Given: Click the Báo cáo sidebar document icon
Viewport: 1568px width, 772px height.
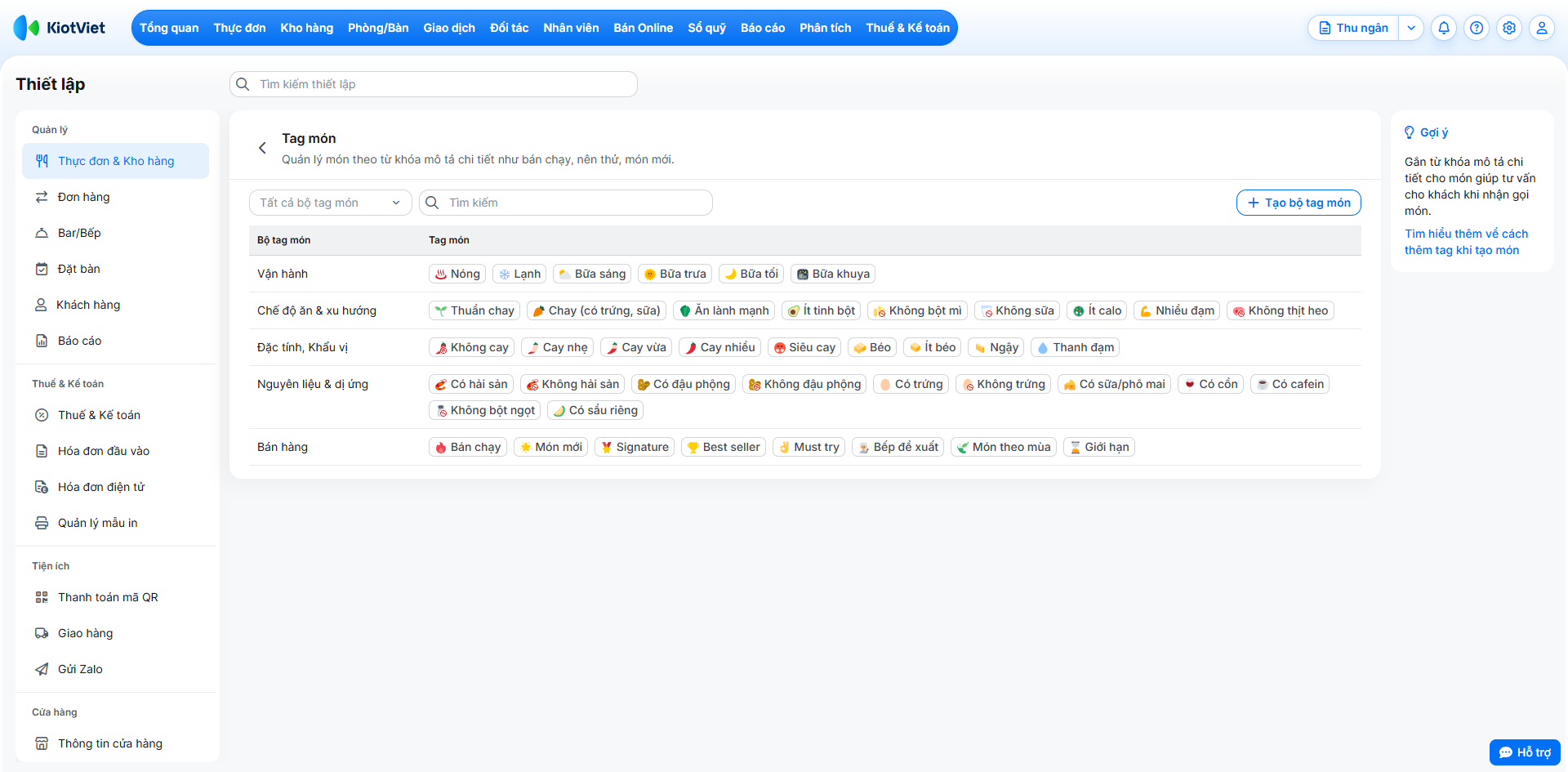Looking at the screenshot, I should pos(42,341).
